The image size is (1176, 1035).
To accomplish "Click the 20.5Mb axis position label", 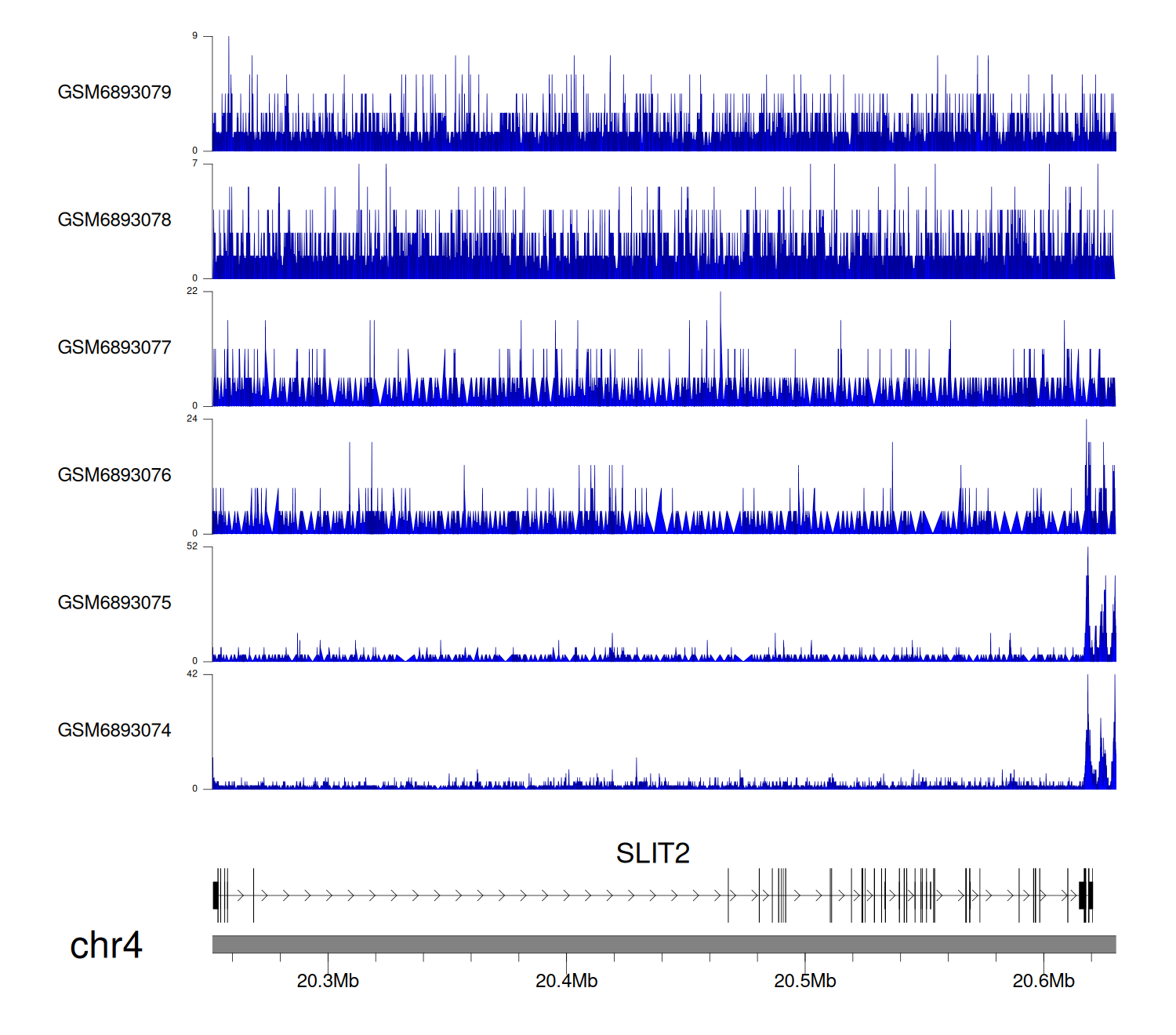I will pos(805,981).
